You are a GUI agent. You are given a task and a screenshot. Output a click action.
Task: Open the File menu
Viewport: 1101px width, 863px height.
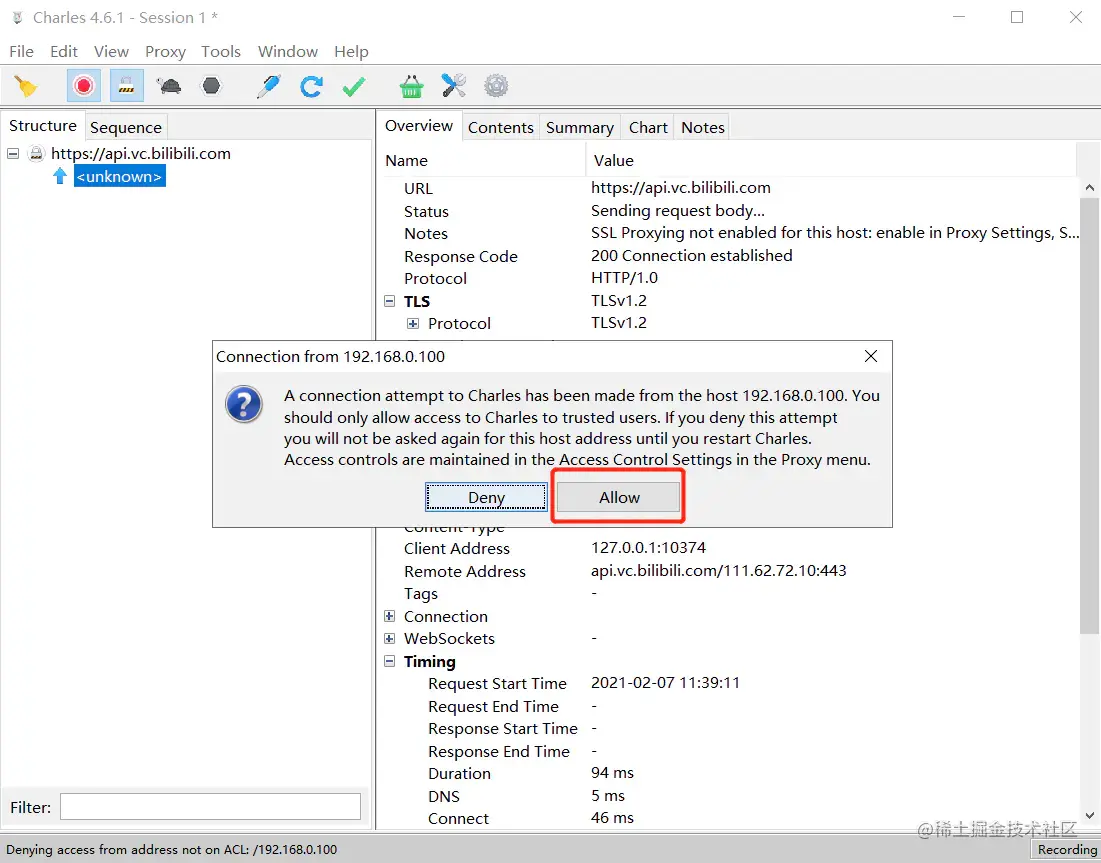click(x=21, y=52)
